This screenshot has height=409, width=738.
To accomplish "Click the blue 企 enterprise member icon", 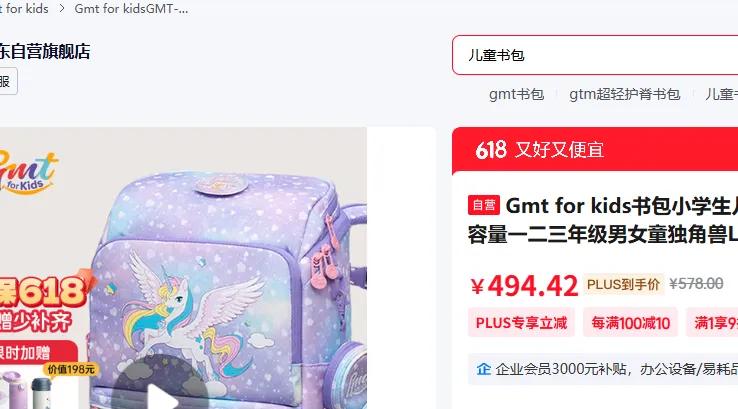I will 483,369.
